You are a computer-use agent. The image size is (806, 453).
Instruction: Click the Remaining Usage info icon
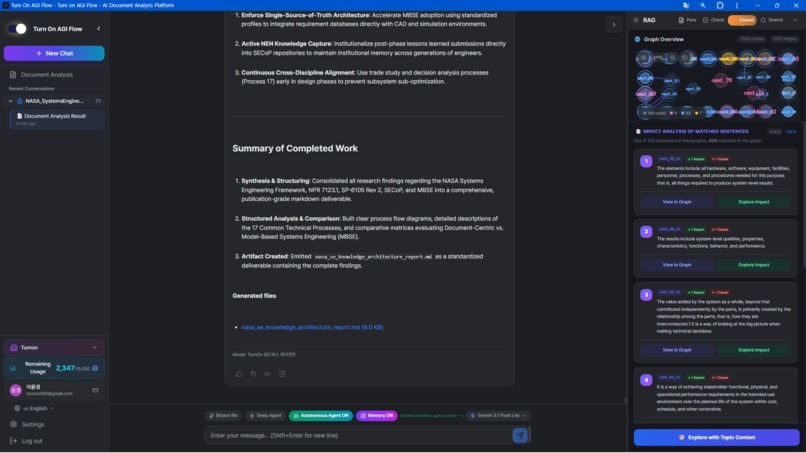(95, 368)
